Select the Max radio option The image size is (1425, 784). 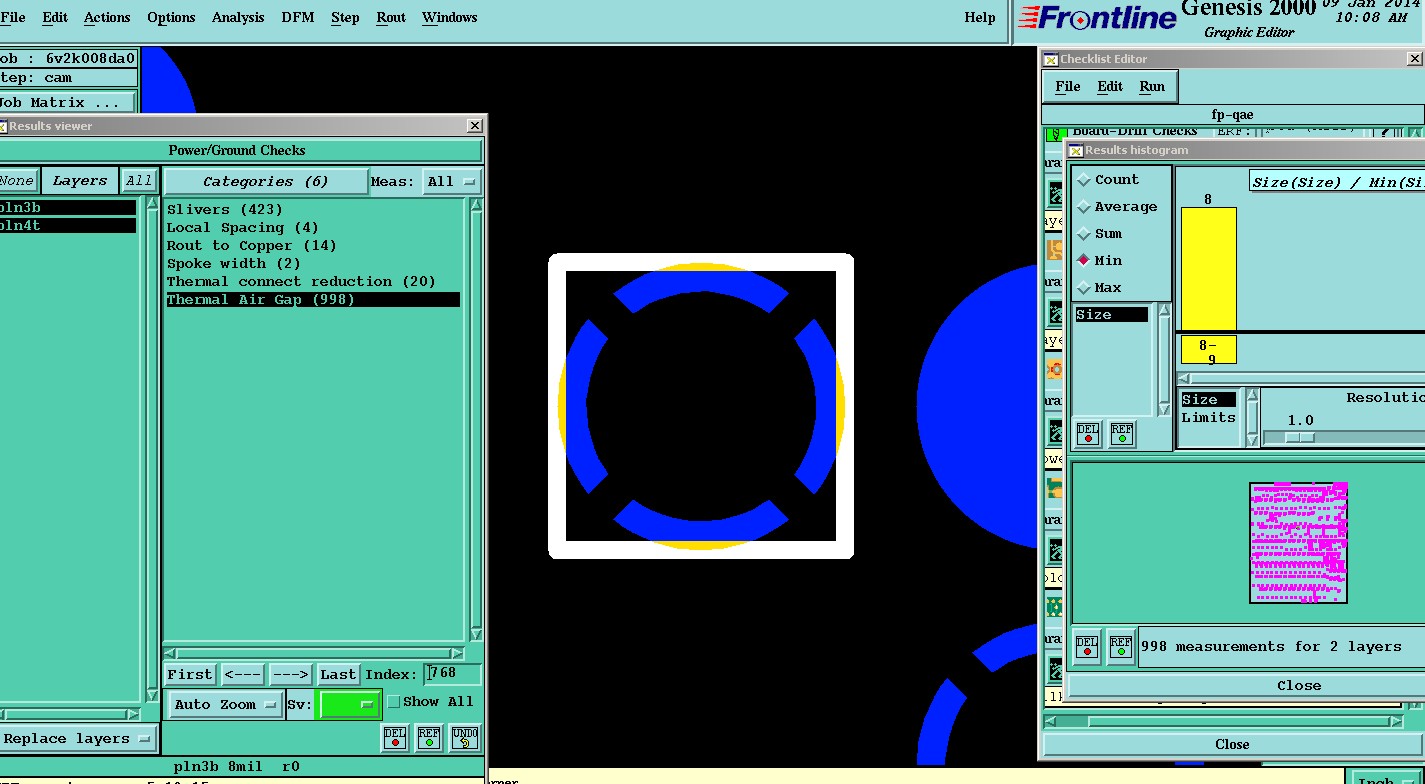point(1084,288)
